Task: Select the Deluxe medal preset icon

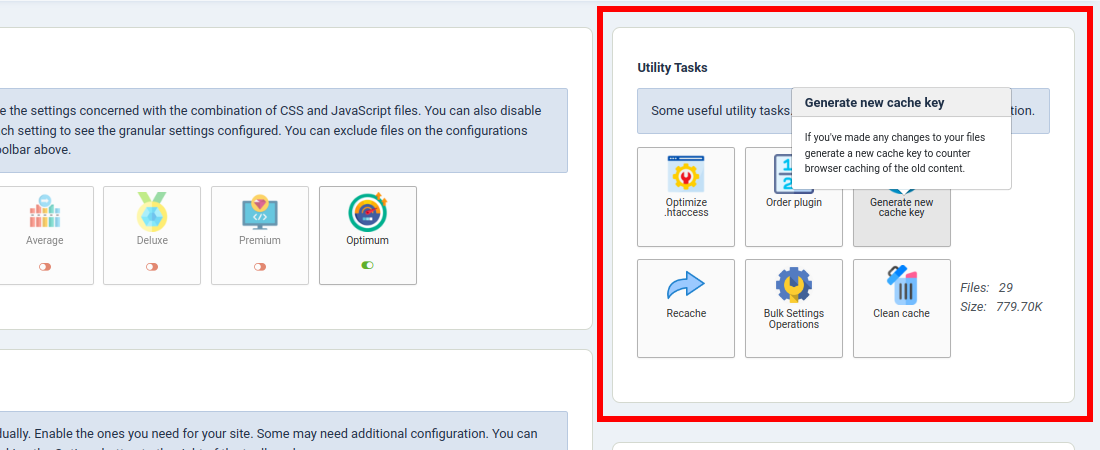Action: pos(152,211)
